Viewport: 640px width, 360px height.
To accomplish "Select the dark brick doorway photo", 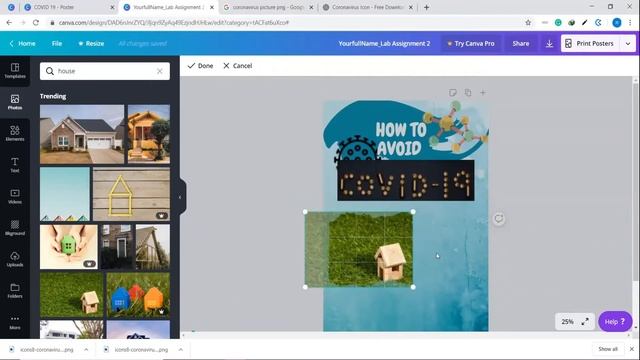I will click(117, 247).
